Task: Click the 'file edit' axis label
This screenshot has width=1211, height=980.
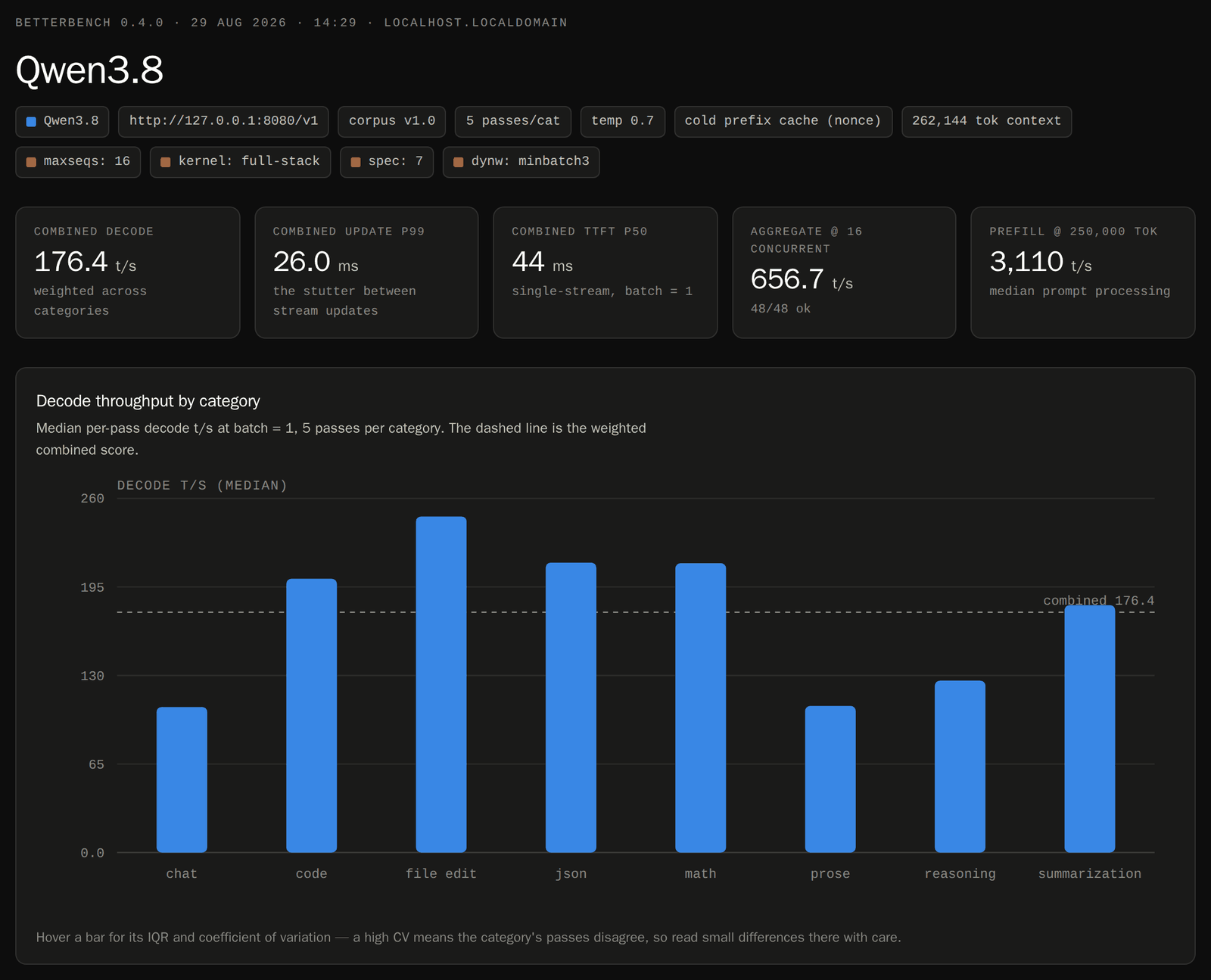Action: pos(441,874)
